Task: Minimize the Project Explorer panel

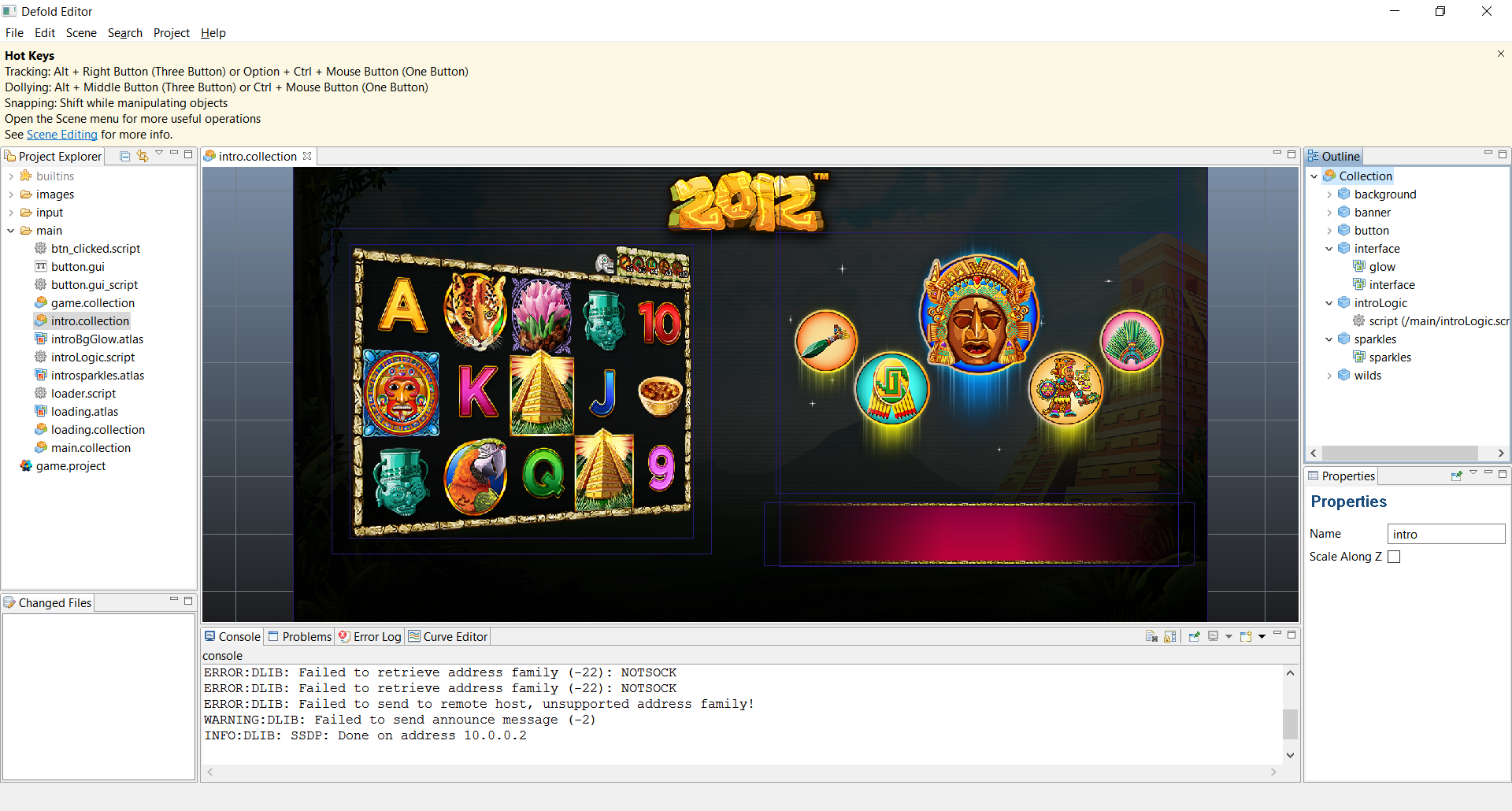Action: coord(174,153)
